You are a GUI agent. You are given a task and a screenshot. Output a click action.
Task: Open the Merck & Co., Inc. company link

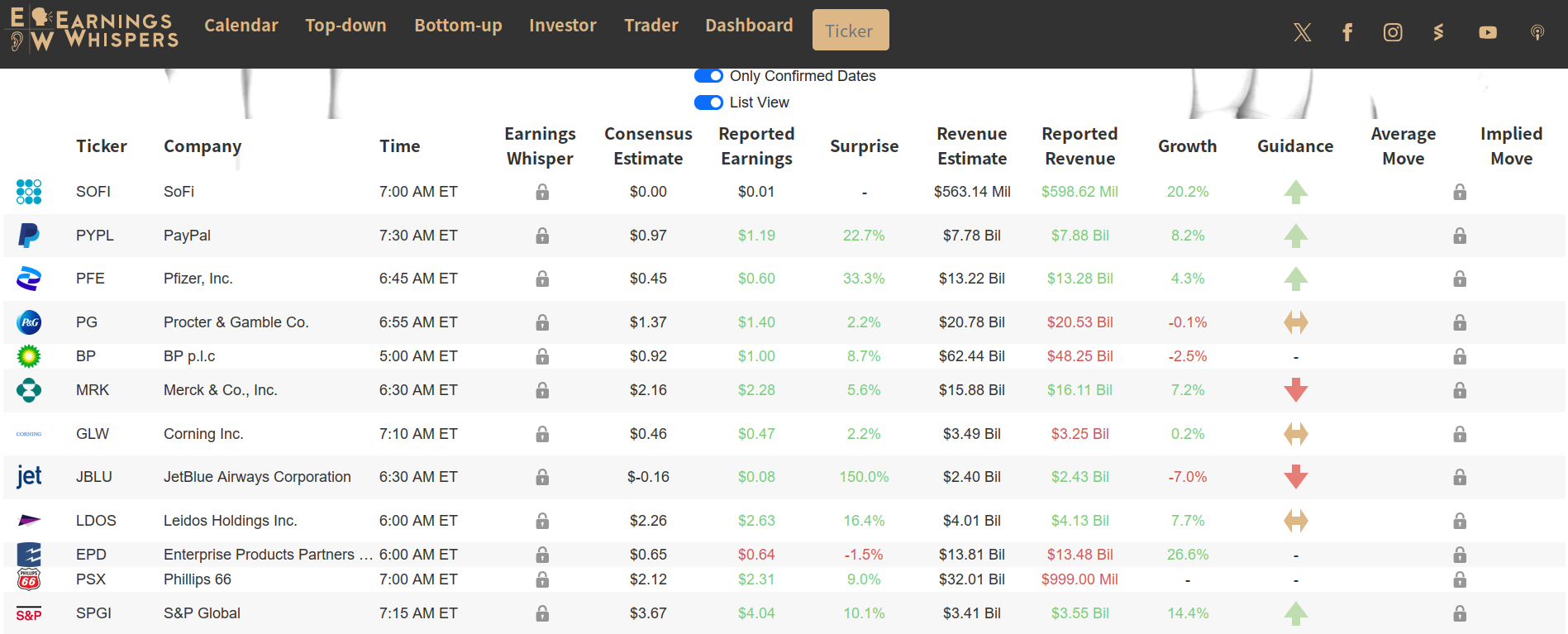point(220,390)
